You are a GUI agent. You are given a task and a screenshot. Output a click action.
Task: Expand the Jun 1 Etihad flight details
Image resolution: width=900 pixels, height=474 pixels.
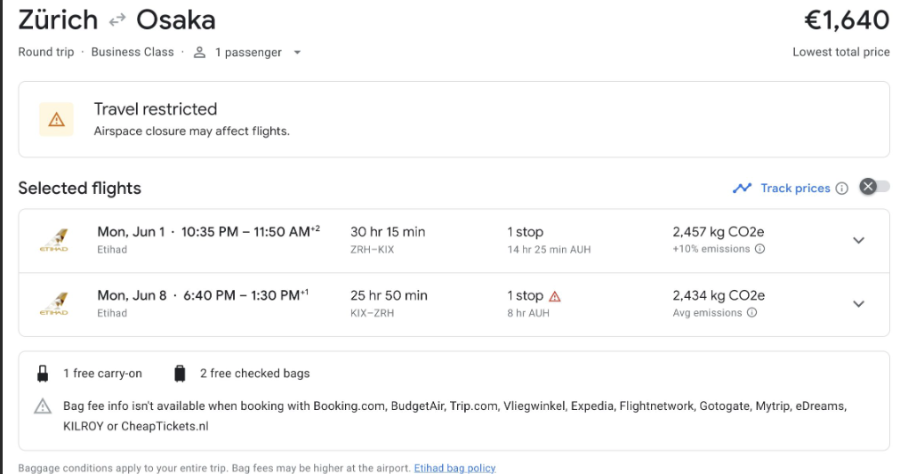(858, 240)
